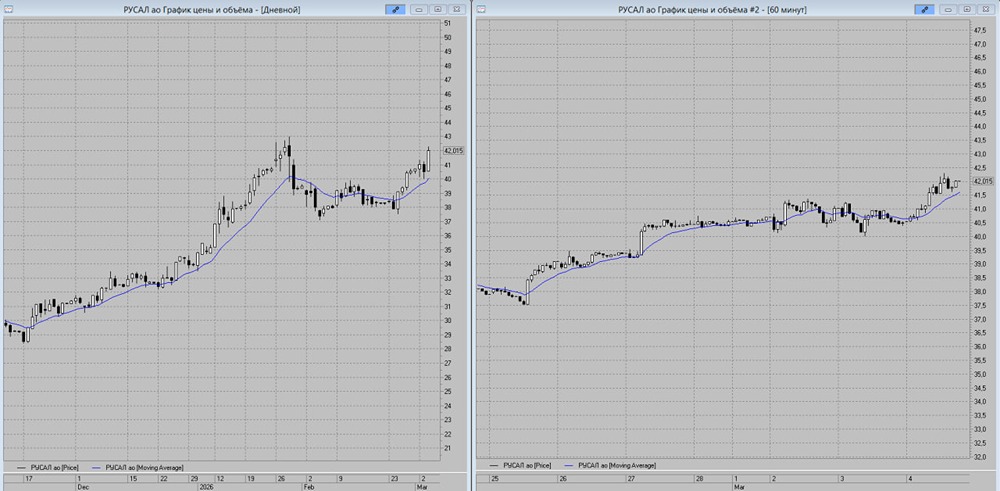Click the chart link icon in the daily window

point(395,9)
